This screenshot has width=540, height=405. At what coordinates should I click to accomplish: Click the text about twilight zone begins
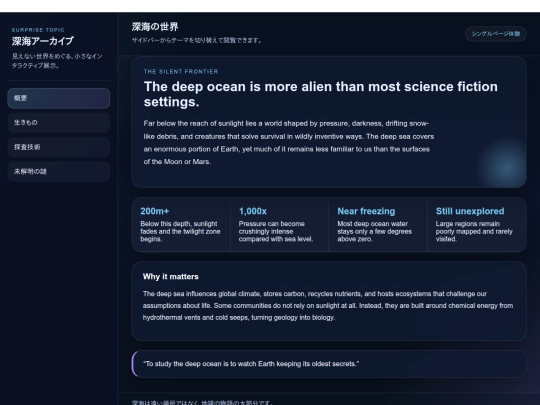(180, 231)
